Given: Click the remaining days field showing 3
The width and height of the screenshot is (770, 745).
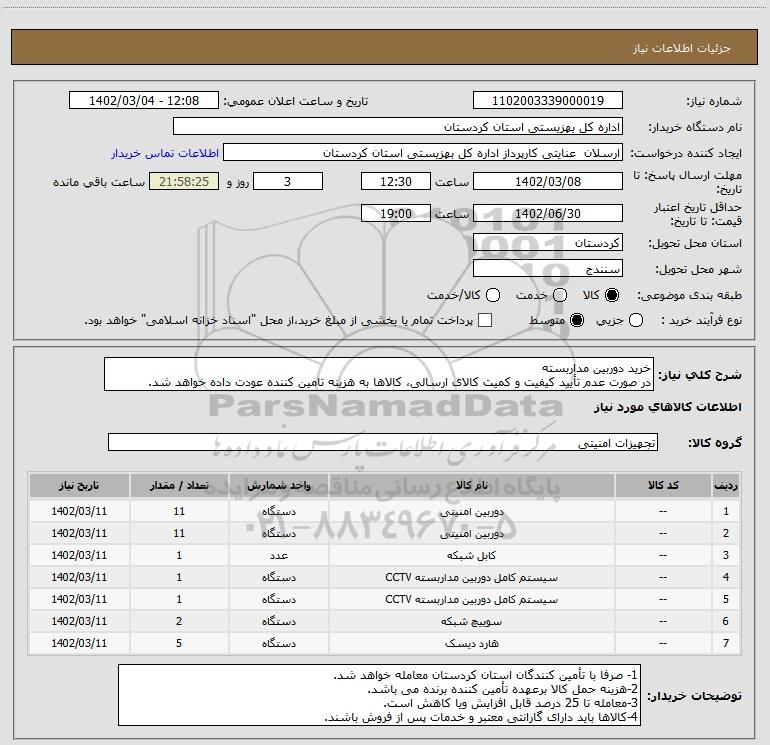Looking at the screenshot, I should pos(288,182).
